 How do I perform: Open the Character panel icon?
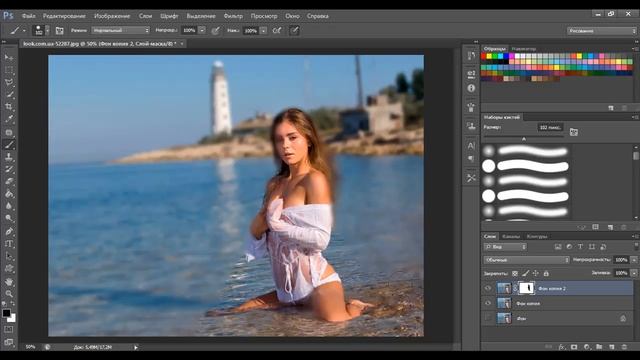click(x=471, y=146)
